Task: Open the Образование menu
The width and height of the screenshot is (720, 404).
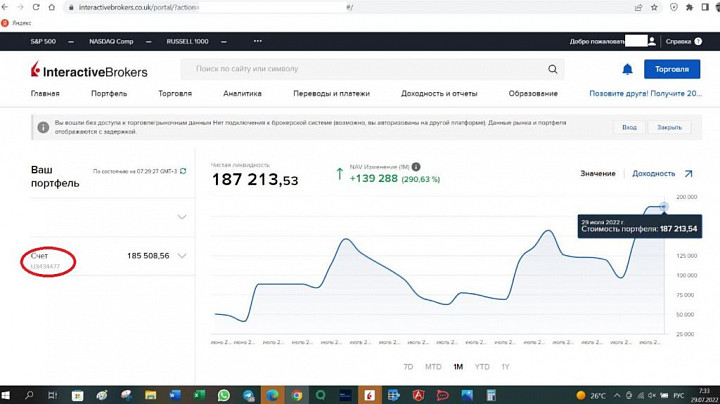Action: (x=533, y=93)
